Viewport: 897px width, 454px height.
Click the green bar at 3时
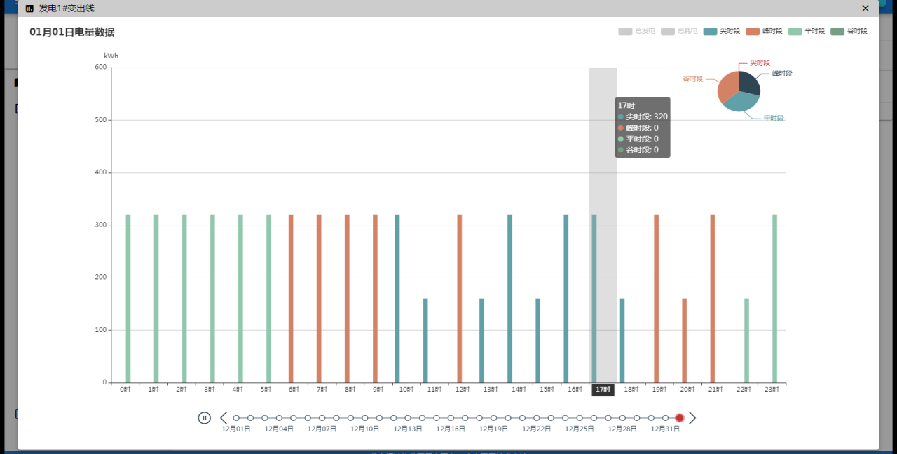coord(212,298)
